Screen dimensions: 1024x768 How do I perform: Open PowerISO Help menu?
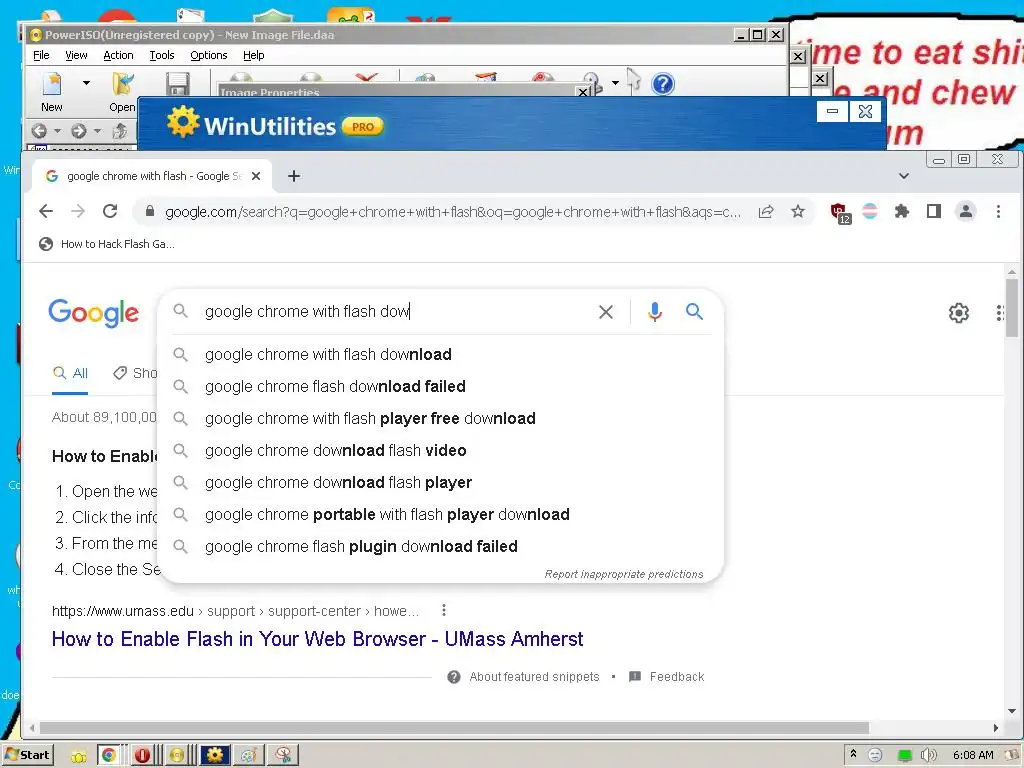[253, 56]
